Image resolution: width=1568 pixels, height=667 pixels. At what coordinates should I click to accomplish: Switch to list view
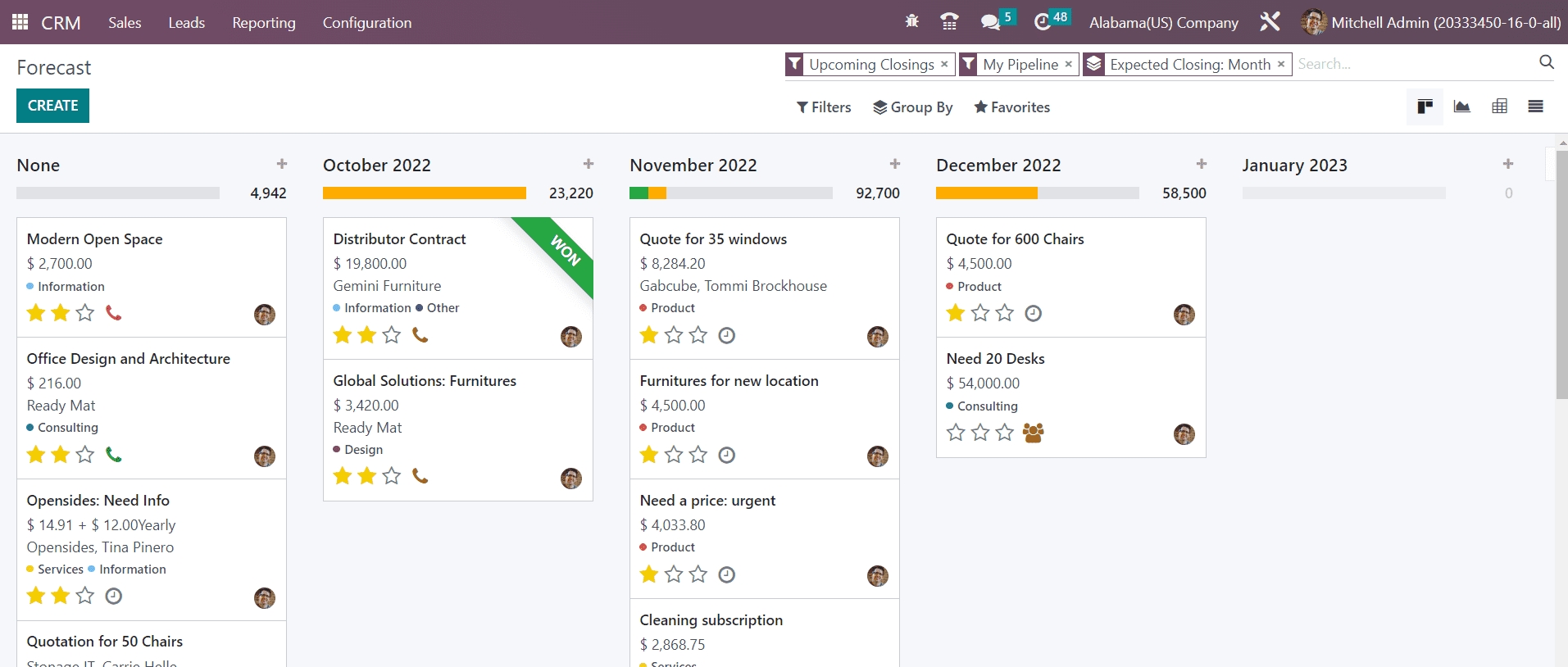pyautogui.click(x=1535, y=107)
